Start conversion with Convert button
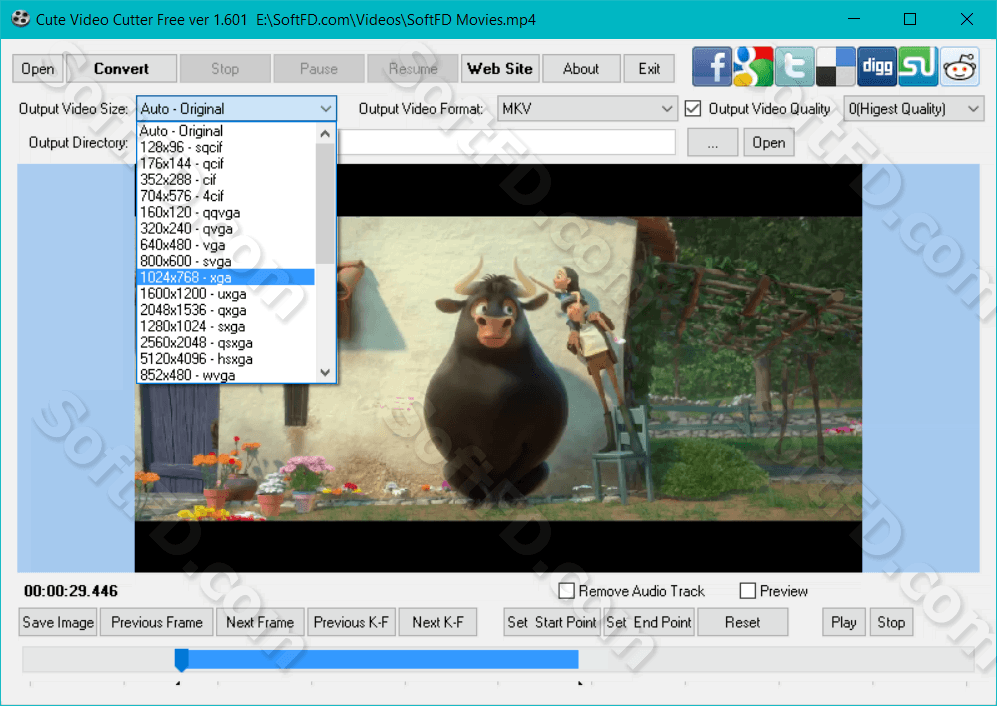Viewport: 997px width, 706px height. coord(121,69)
